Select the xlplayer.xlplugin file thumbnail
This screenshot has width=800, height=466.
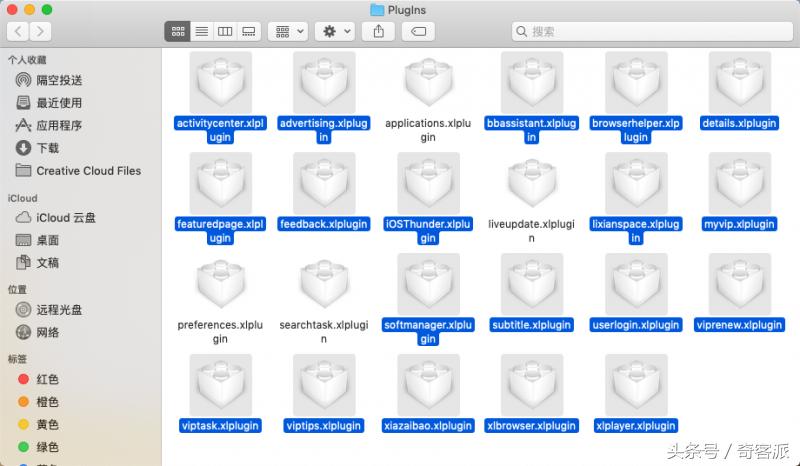(x=636, y=384)
